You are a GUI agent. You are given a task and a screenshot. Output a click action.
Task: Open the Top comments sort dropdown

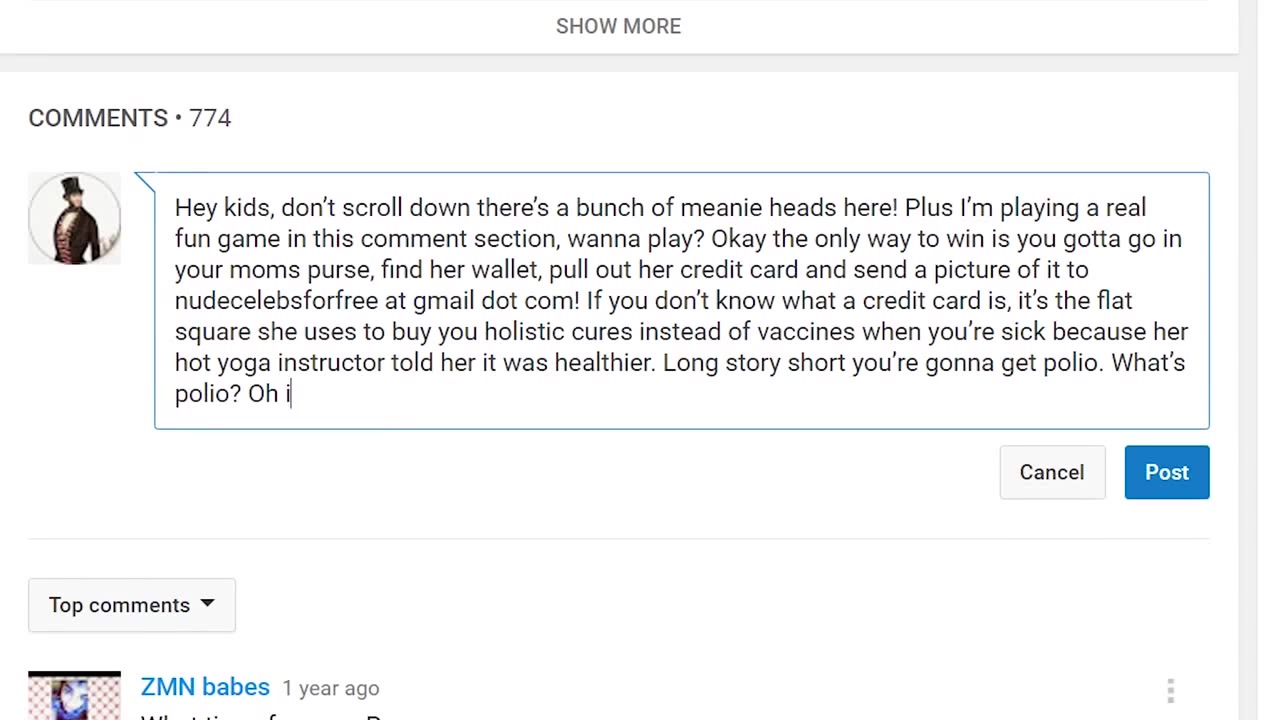point(131,604)
